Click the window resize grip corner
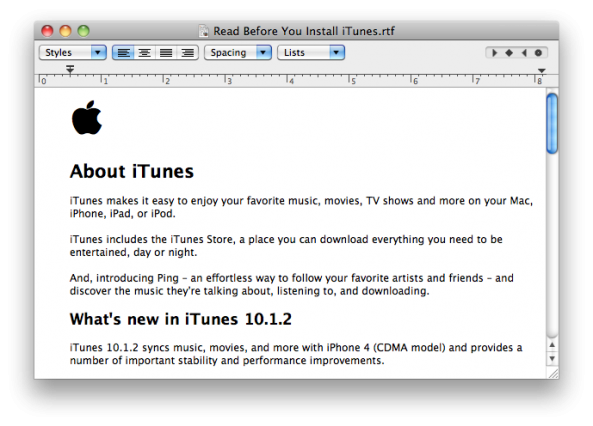Viewport: 593px width, 426px height. click(x=553, y=373)
